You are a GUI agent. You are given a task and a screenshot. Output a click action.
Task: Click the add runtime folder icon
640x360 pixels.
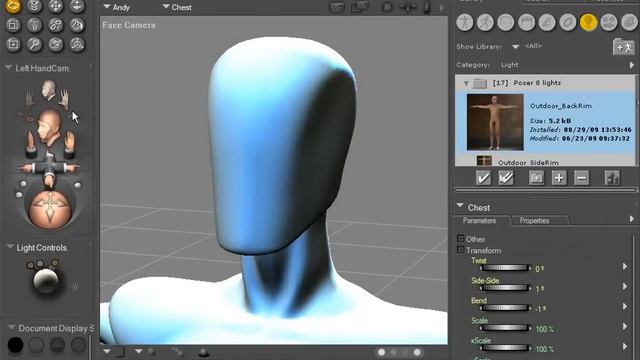click(623, 47)
